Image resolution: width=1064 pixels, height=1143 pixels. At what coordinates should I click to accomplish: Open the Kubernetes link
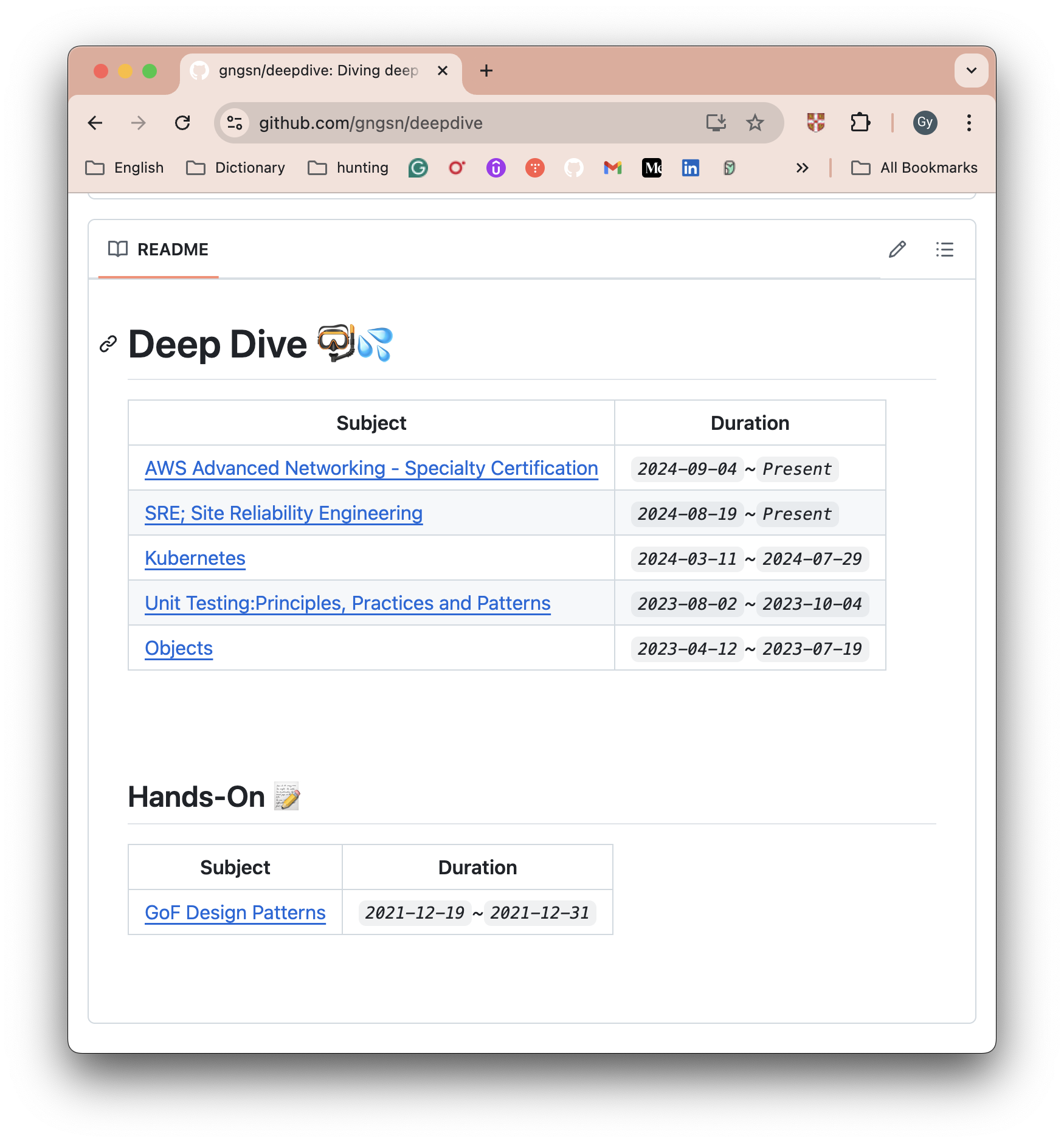[x=195, y=558]
